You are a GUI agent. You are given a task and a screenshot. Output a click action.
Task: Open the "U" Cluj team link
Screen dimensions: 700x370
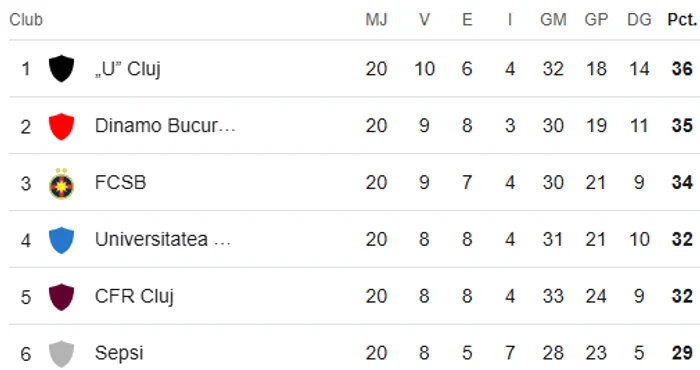click(x=128, y=69)
